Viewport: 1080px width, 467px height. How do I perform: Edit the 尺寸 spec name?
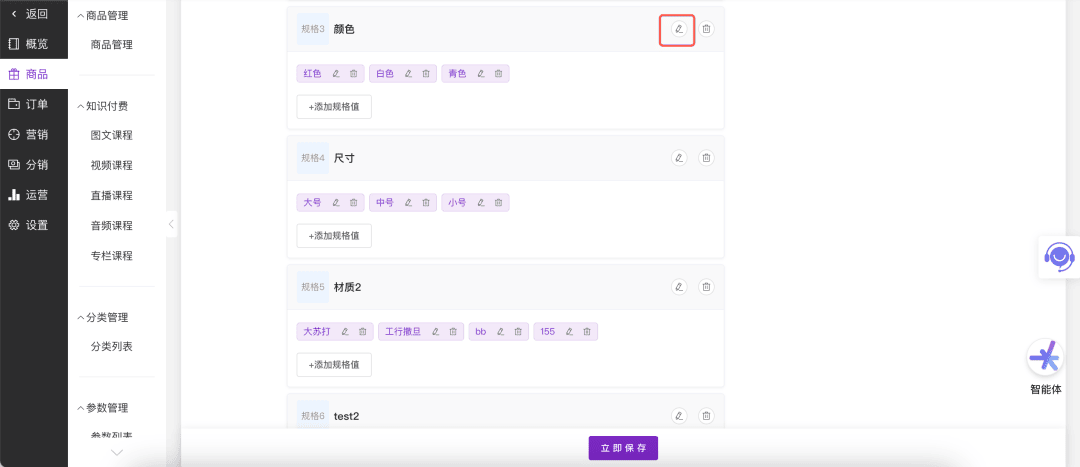[679, 158]
